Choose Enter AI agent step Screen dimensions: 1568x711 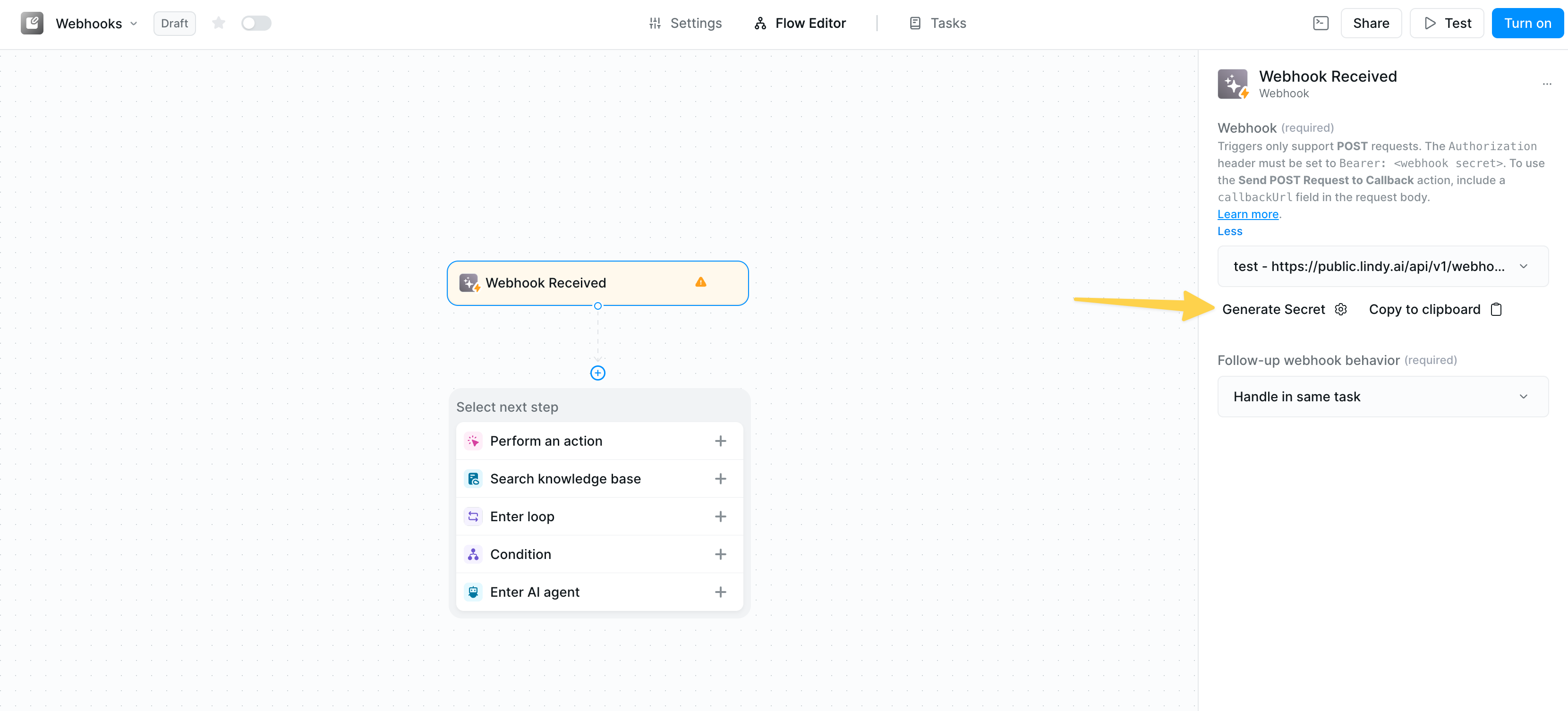click(599, 592)
